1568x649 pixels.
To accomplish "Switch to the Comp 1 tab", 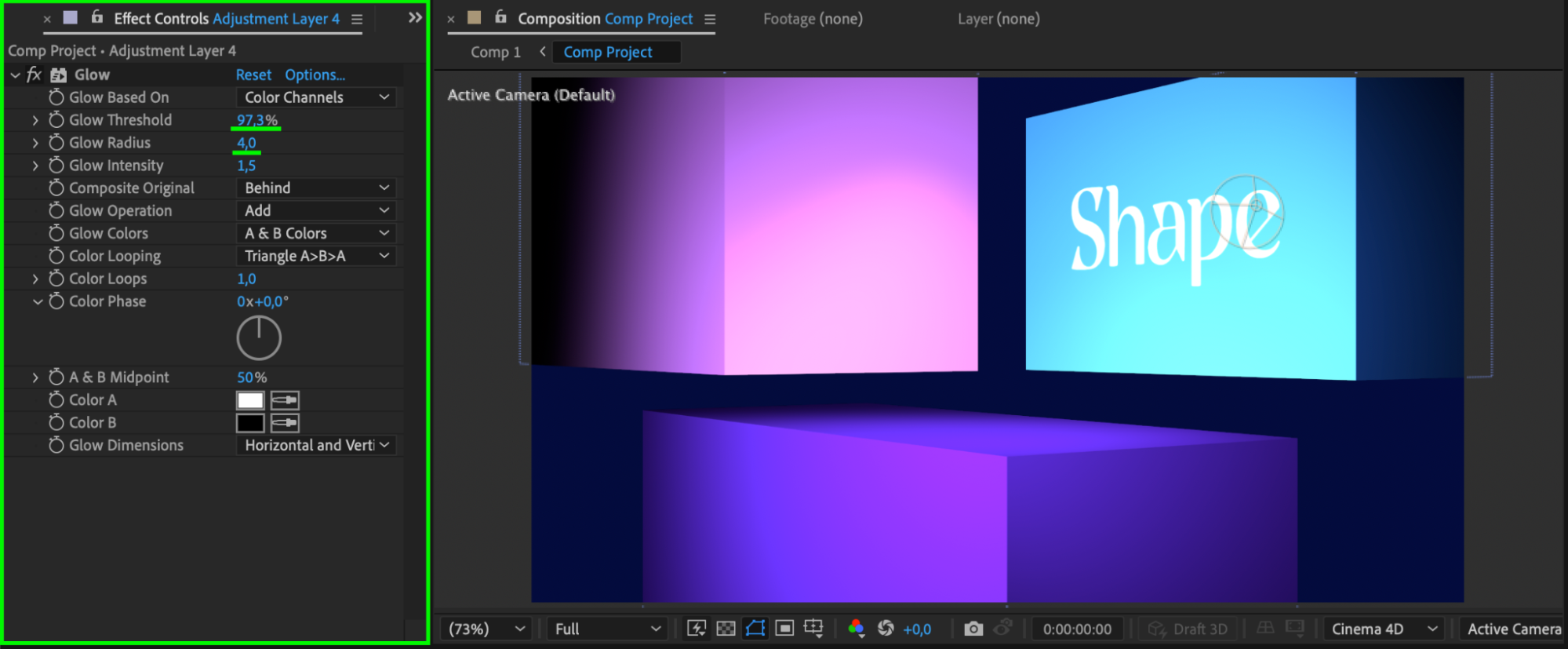I will click(x=495, y=52).
